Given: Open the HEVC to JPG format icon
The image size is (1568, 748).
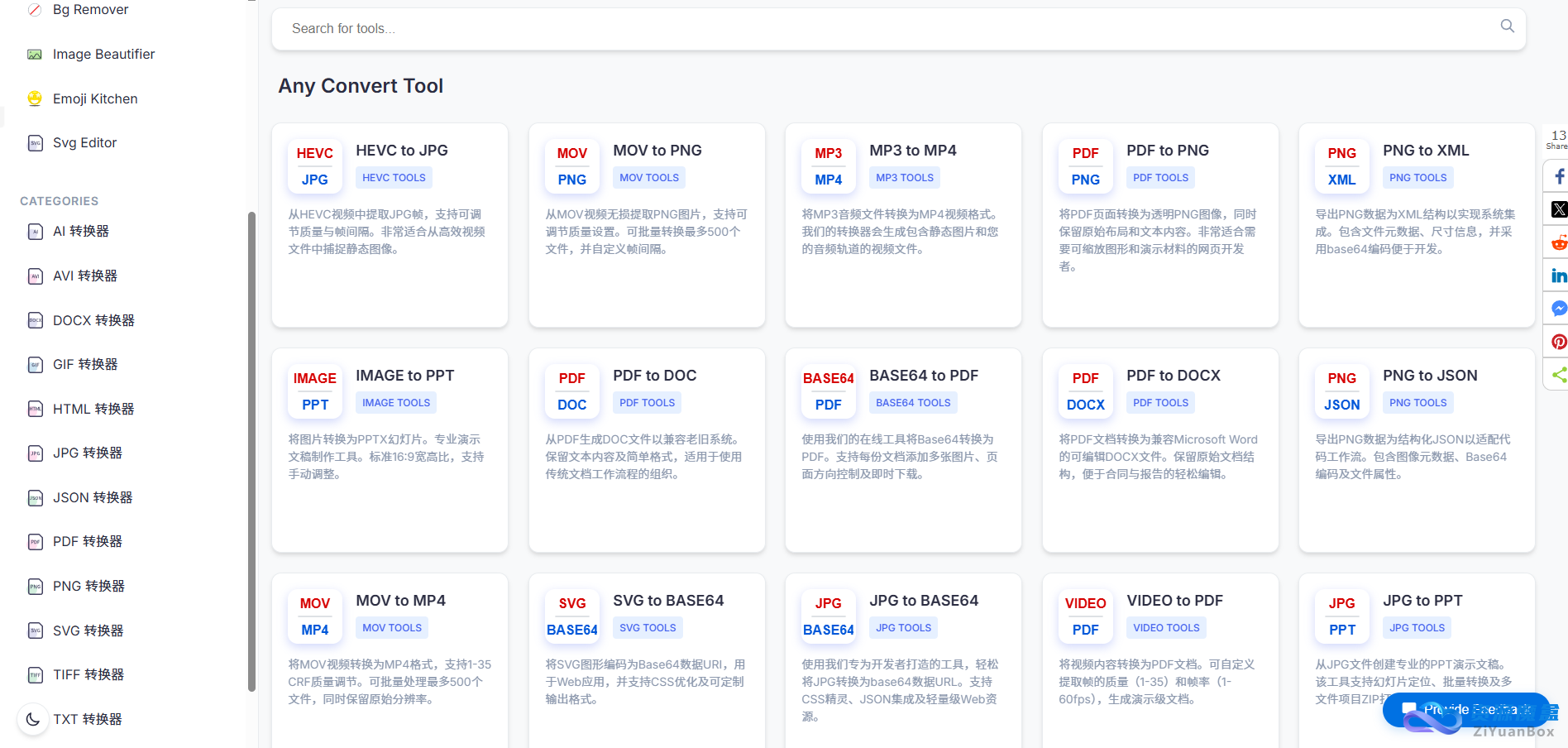Looking at the screenshot, I should (314, 166).
